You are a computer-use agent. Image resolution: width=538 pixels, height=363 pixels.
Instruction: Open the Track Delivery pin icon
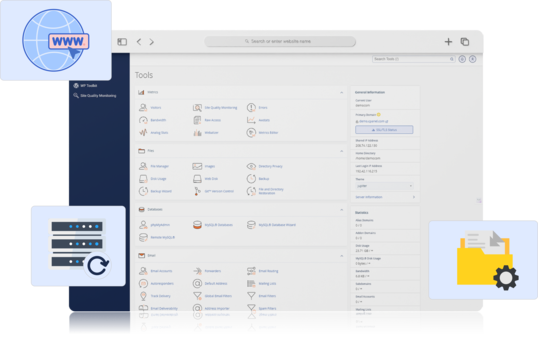click(x=143, y=296)
